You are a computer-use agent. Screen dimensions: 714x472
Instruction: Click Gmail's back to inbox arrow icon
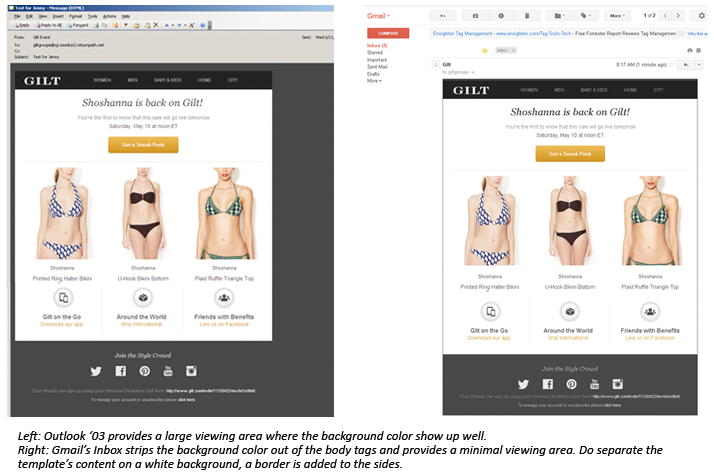tap(442, 16)
